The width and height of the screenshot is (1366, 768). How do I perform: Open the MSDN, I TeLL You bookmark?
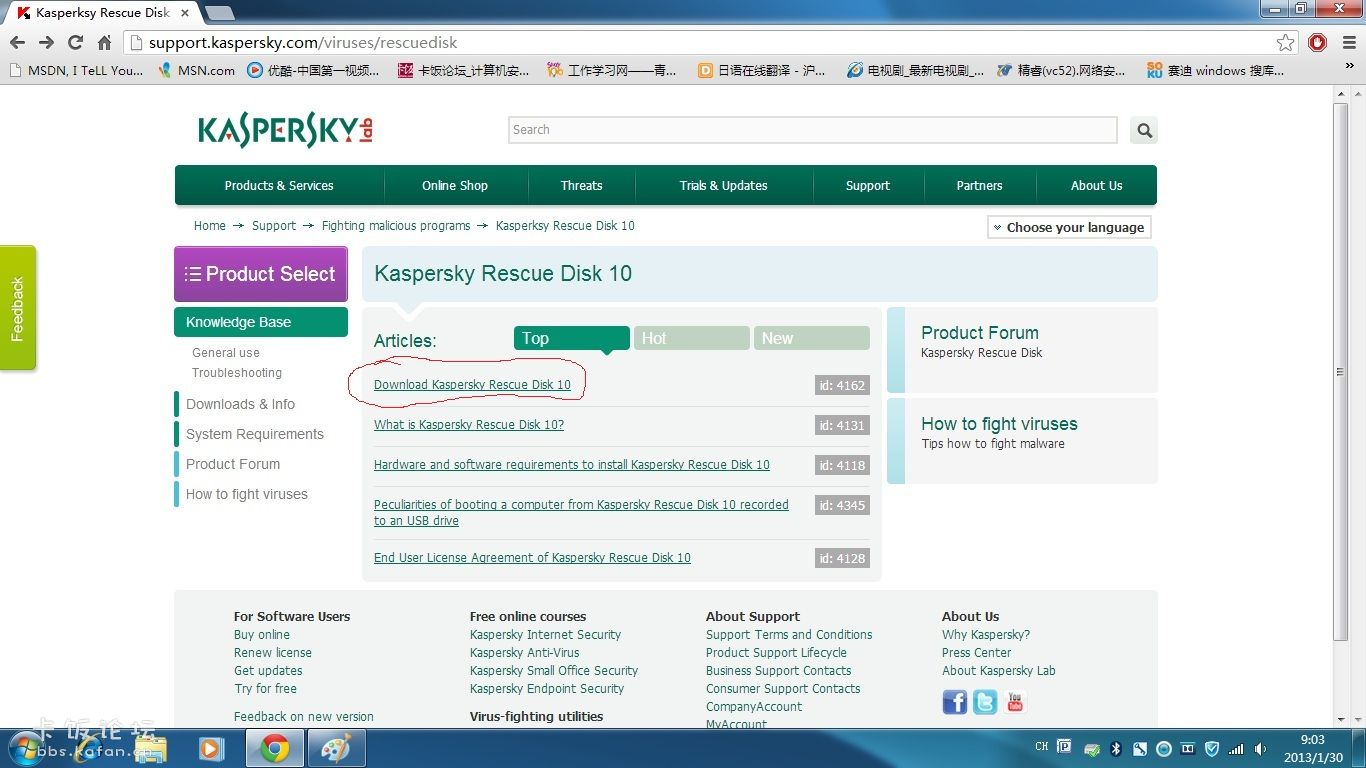(76, 71)
